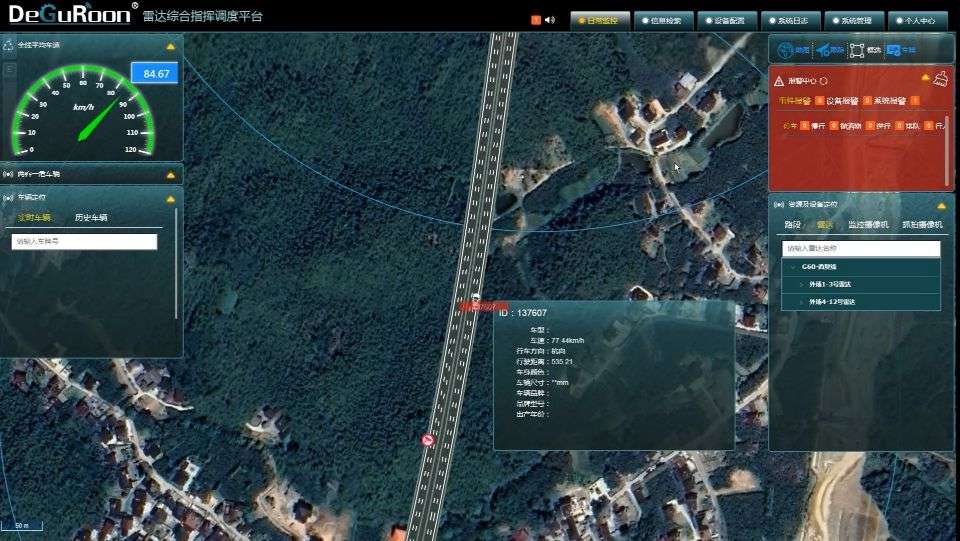Click the second left panel signal icon
The image size is (960, 541).
[x=8, y=174]
